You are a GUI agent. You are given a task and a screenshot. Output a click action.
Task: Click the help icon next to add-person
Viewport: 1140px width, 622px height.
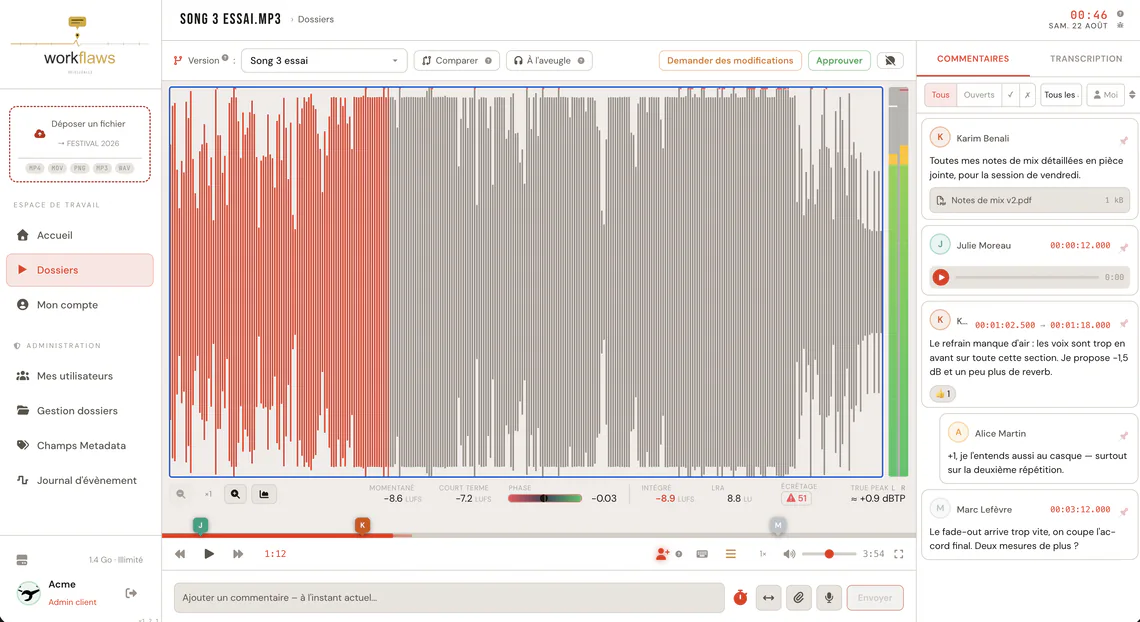pyautogui.click(x=678, y=554)
